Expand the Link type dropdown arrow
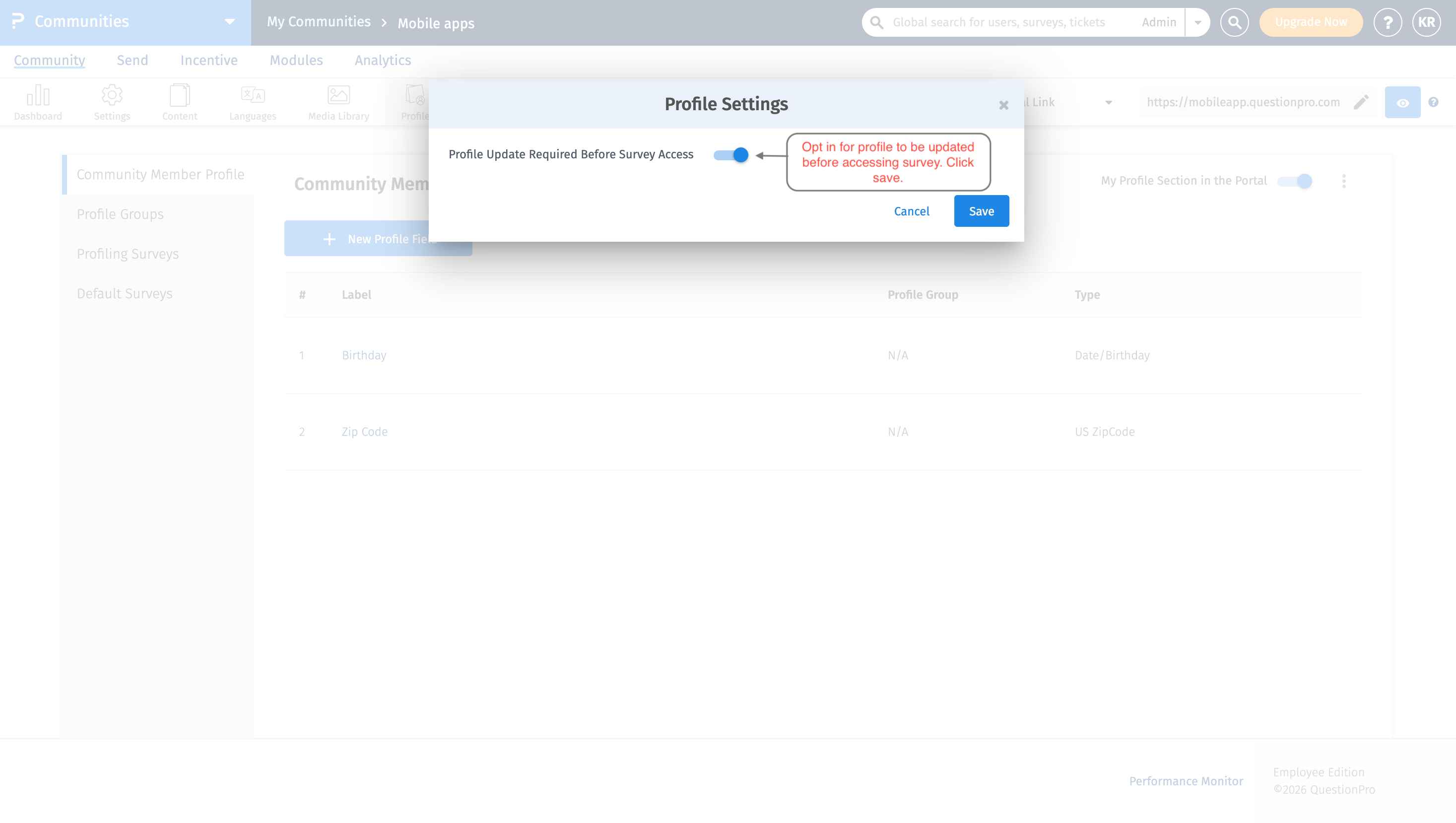The height and width of the screenshot is (823, 1456). 1109,103
